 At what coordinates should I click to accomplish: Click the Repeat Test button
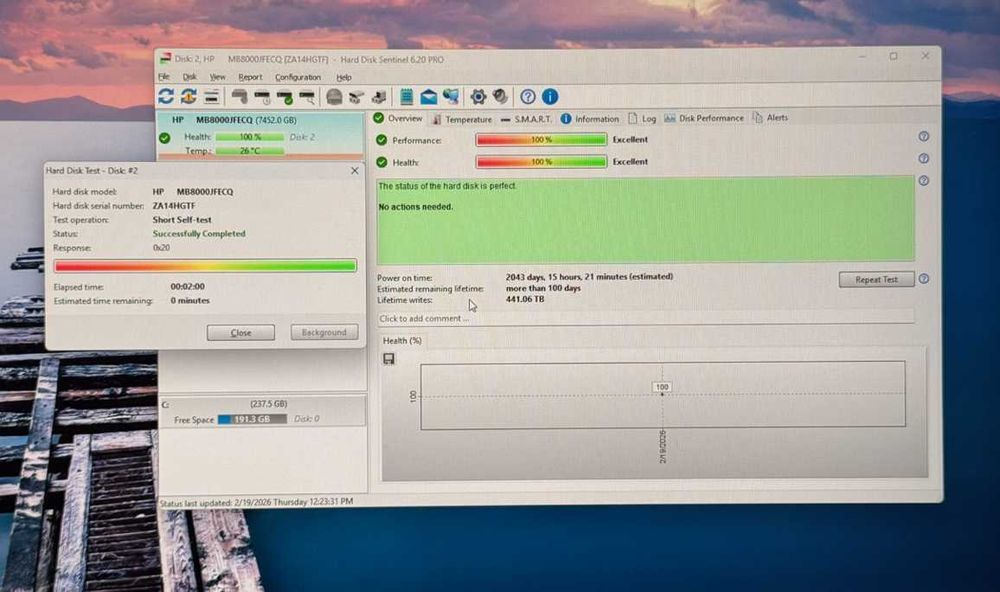(876, 279)
